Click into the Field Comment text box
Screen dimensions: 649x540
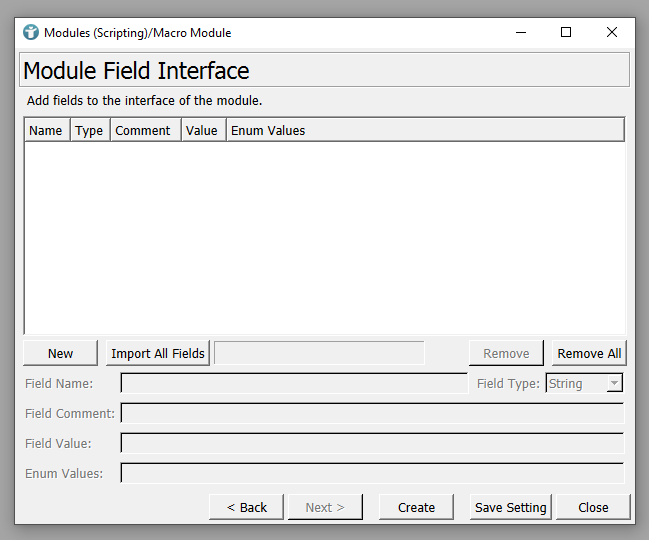371,413
